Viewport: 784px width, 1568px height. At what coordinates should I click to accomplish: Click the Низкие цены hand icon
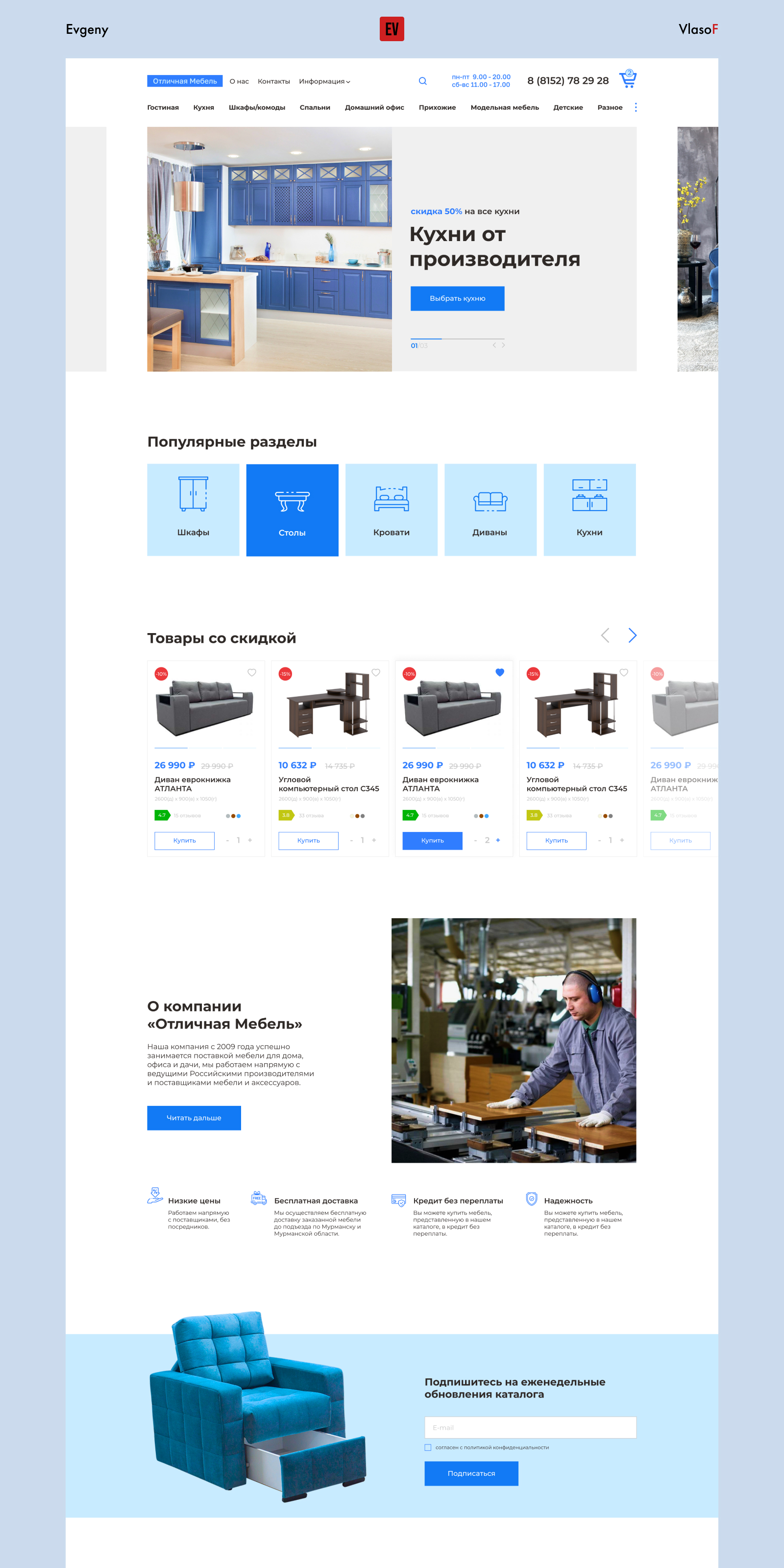coord(155,1196)
